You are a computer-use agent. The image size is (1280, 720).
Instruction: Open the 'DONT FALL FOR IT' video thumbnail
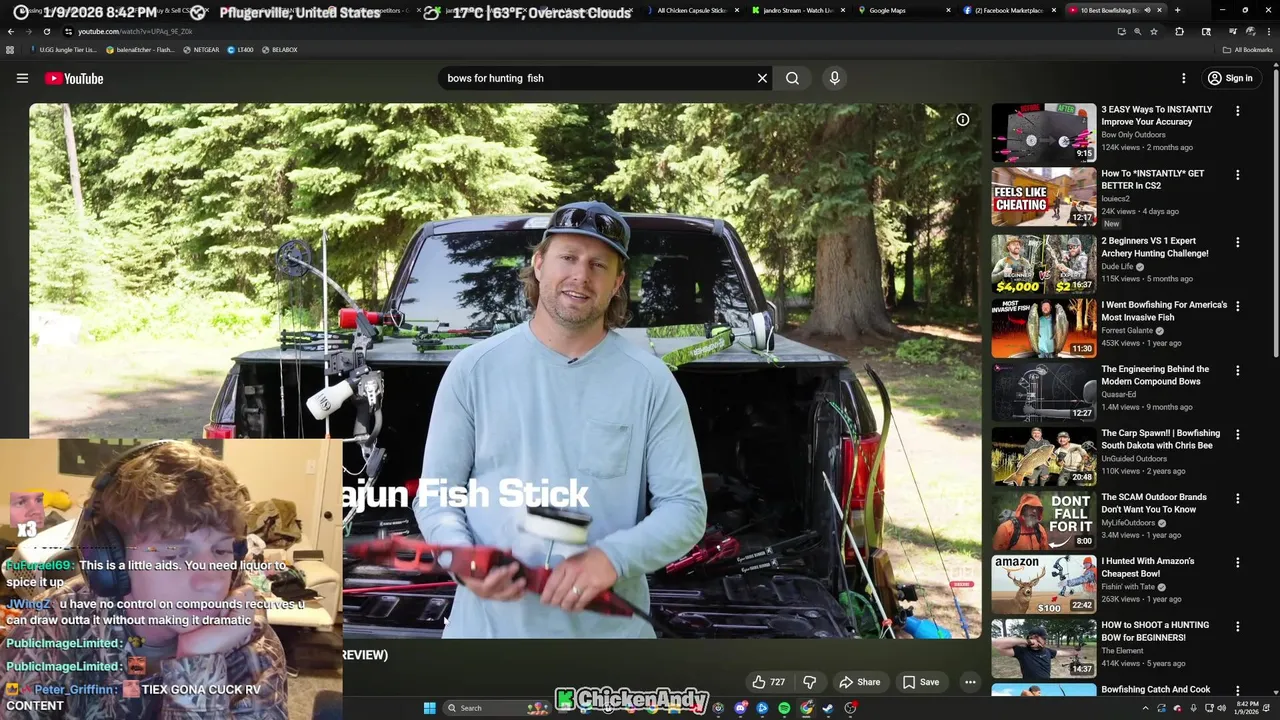[1044, 521]
